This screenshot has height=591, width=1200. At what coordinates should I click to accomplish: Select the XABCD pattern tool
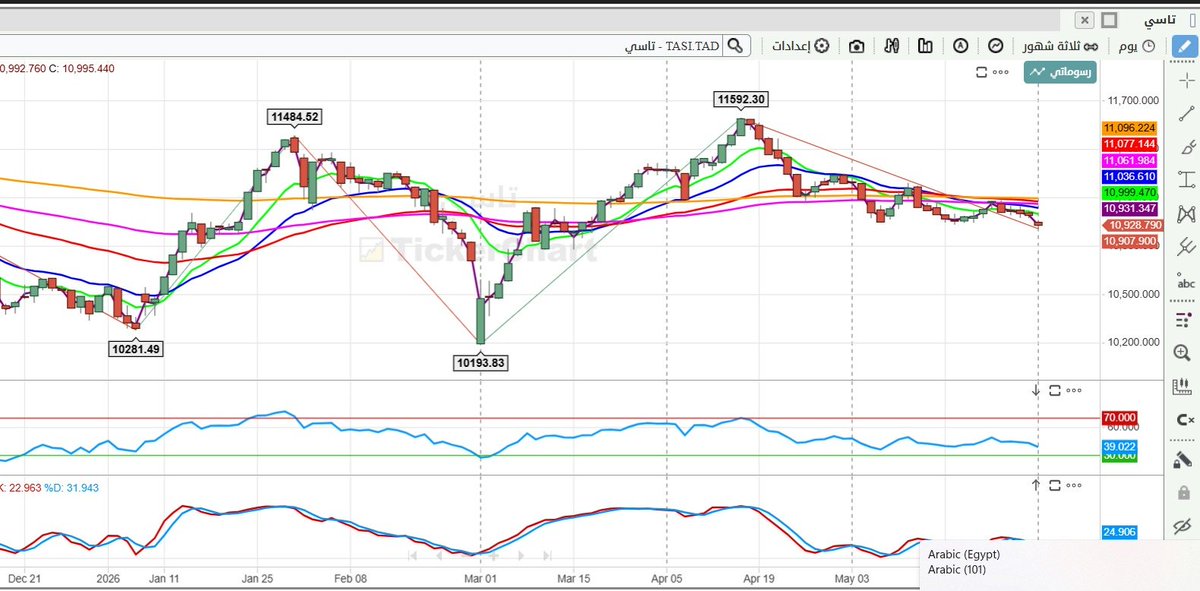[x=1186, y=213]
